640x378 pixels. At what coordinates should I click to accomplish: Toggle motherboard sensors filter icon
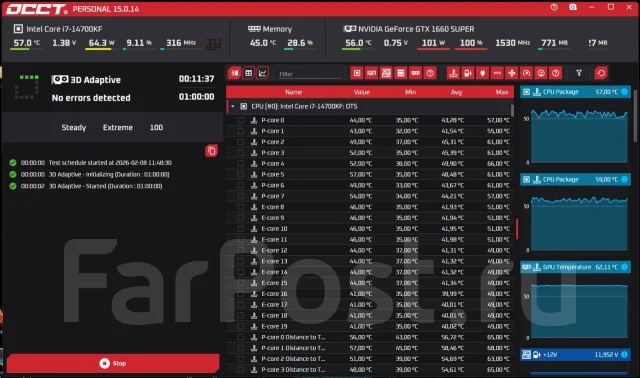tap(386, 73)
